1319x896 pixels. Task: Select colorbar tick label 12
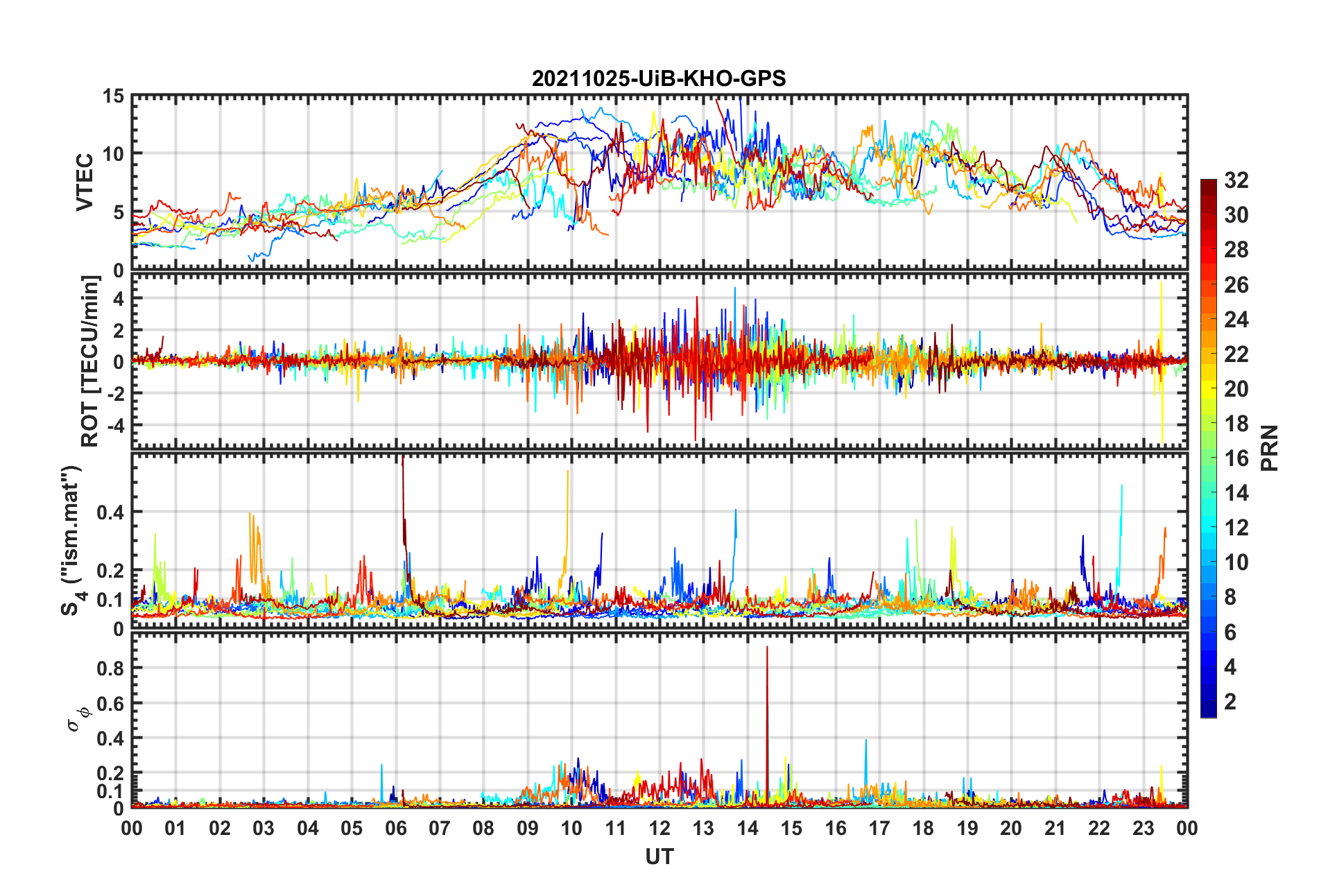(x=1236, y=528)
